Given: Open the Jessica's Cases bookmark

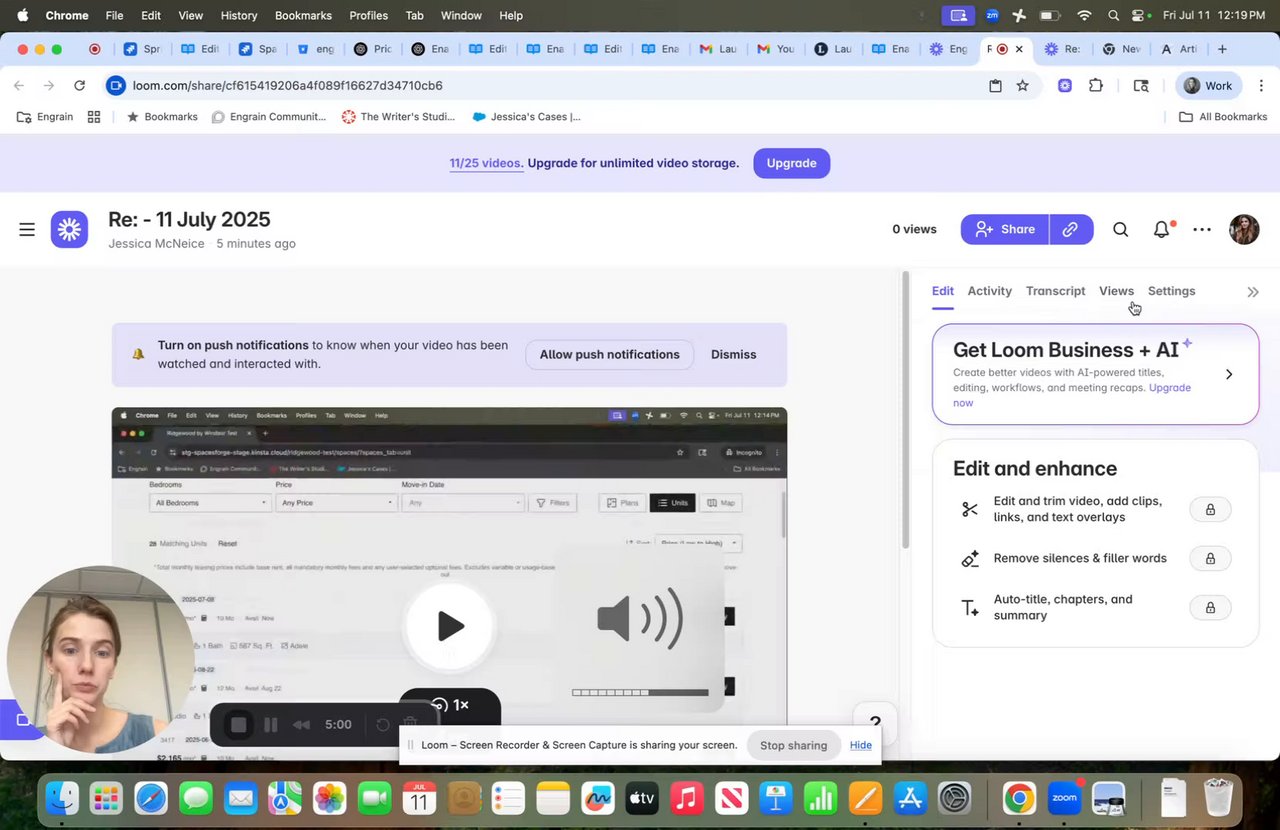Looking at the screenshot, I should coord(526,117).
